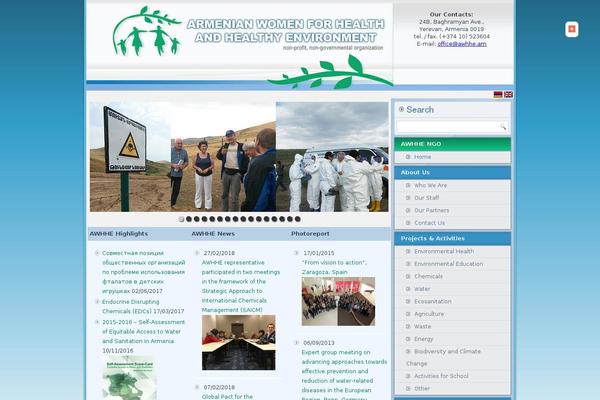Viewport: 600px width, 400px height.
Task: Open Global Pact news item
Action: click(227, 397)
